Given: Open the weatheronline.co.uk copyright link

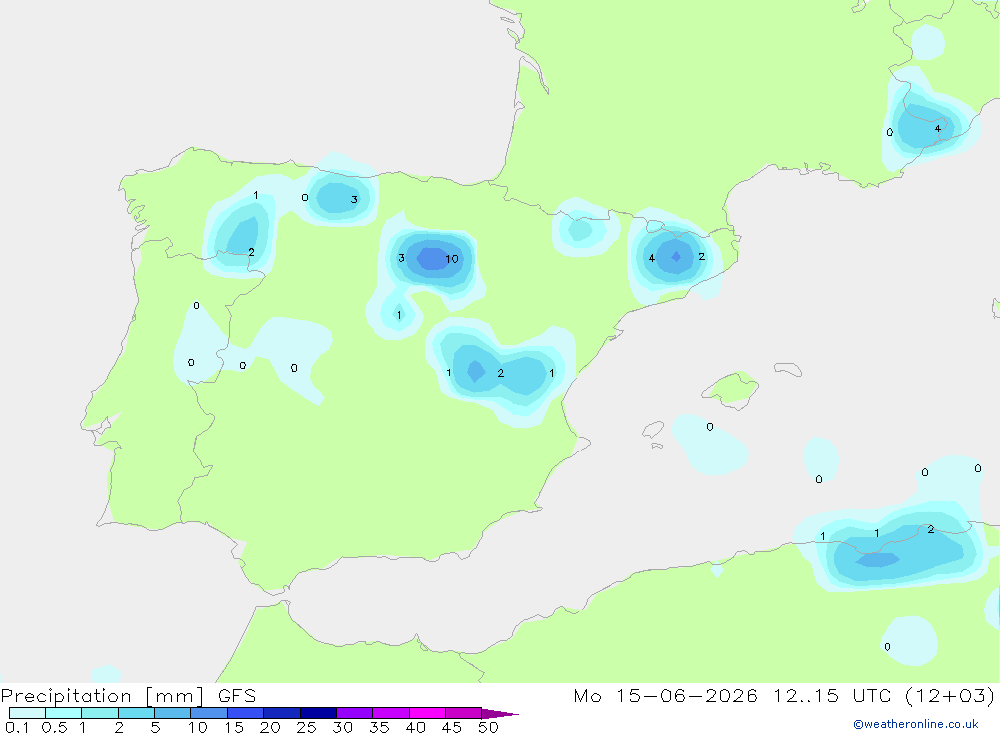Looking at the screenshot, I should pyautogui.click(x=916, y=724).
